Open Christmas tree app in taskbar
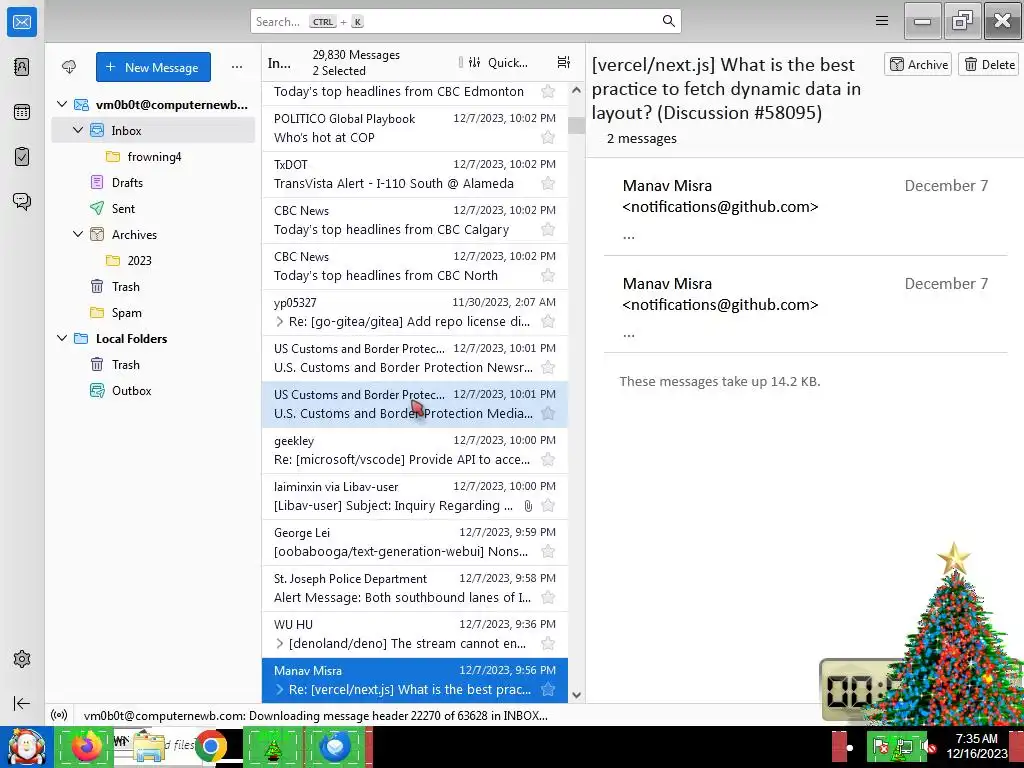1024x768 pixels. point(273,746)
